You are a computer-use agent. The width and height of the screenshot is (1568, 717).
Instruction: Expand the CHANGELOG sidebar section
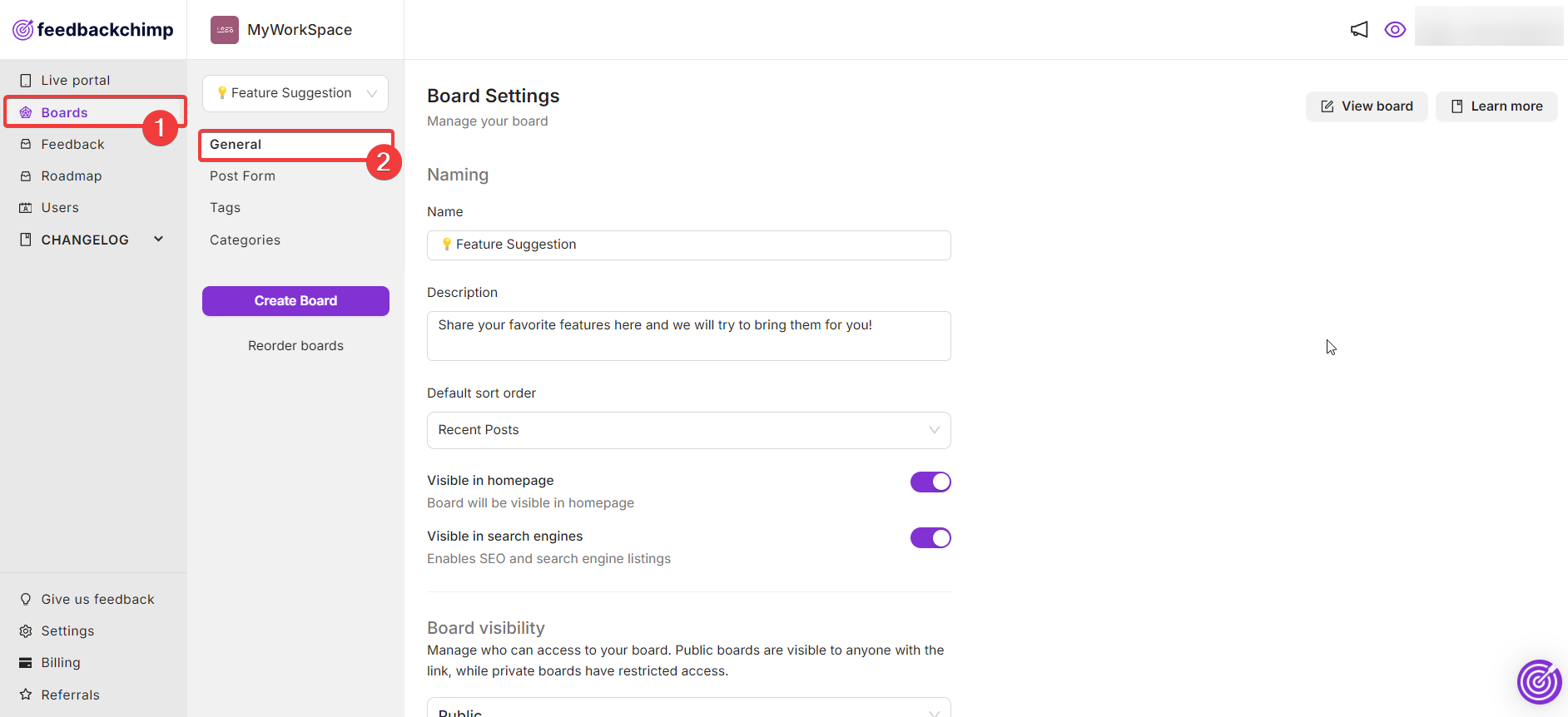tap(158, 240)
